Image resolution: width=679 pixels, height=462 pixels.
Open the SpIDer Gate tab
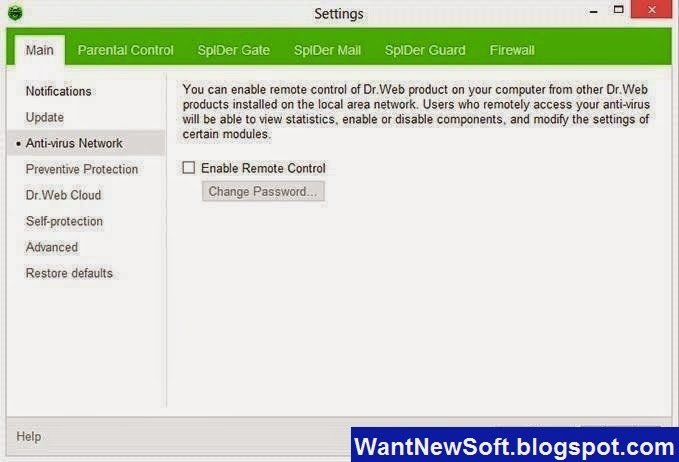(234, 50)
